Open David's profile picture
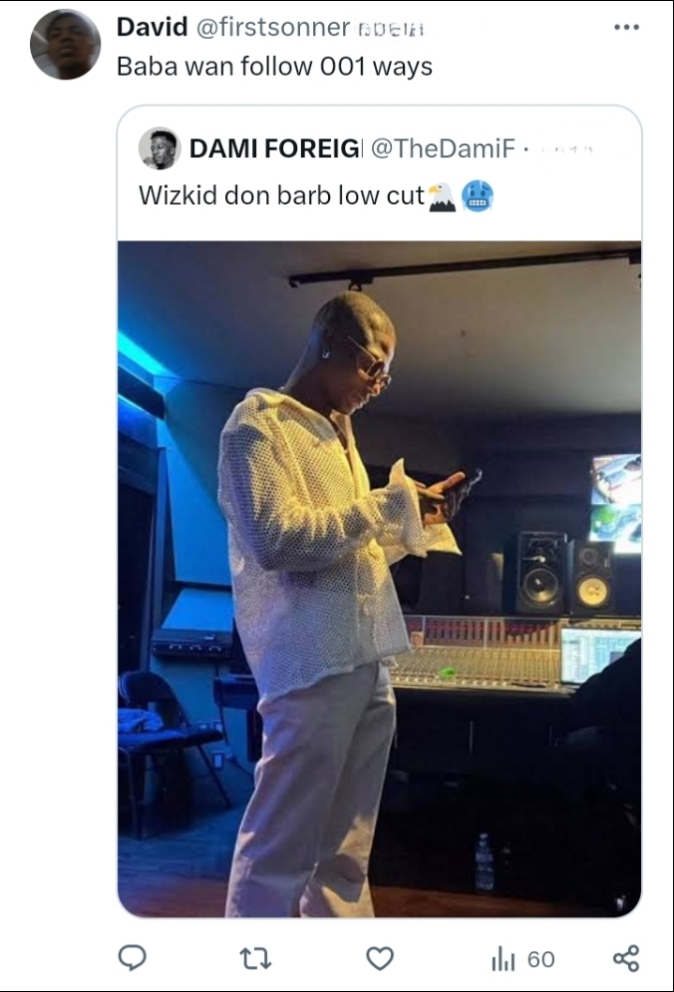 pyautogui.click(x=65, y=45)
